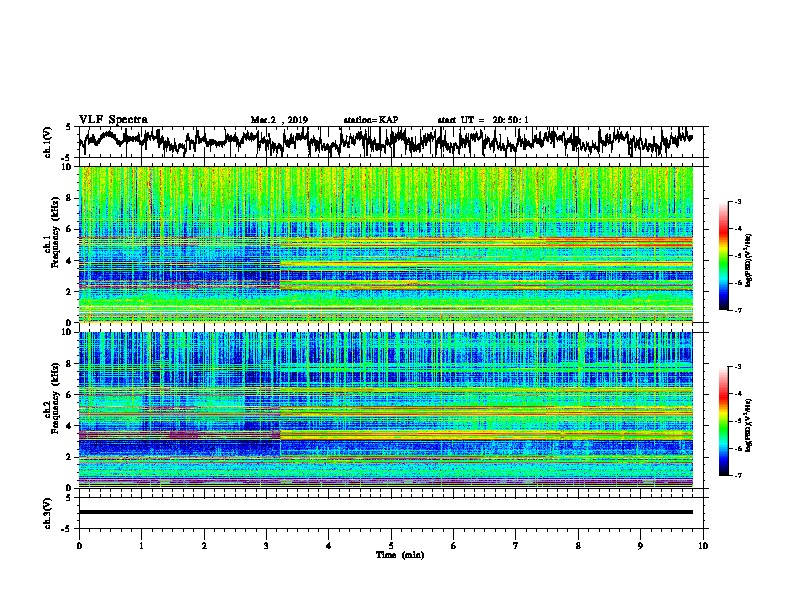Click the time axis tick label '6'
The width and height of the screenshot is (792, 612).
click(x=454, y=546)
